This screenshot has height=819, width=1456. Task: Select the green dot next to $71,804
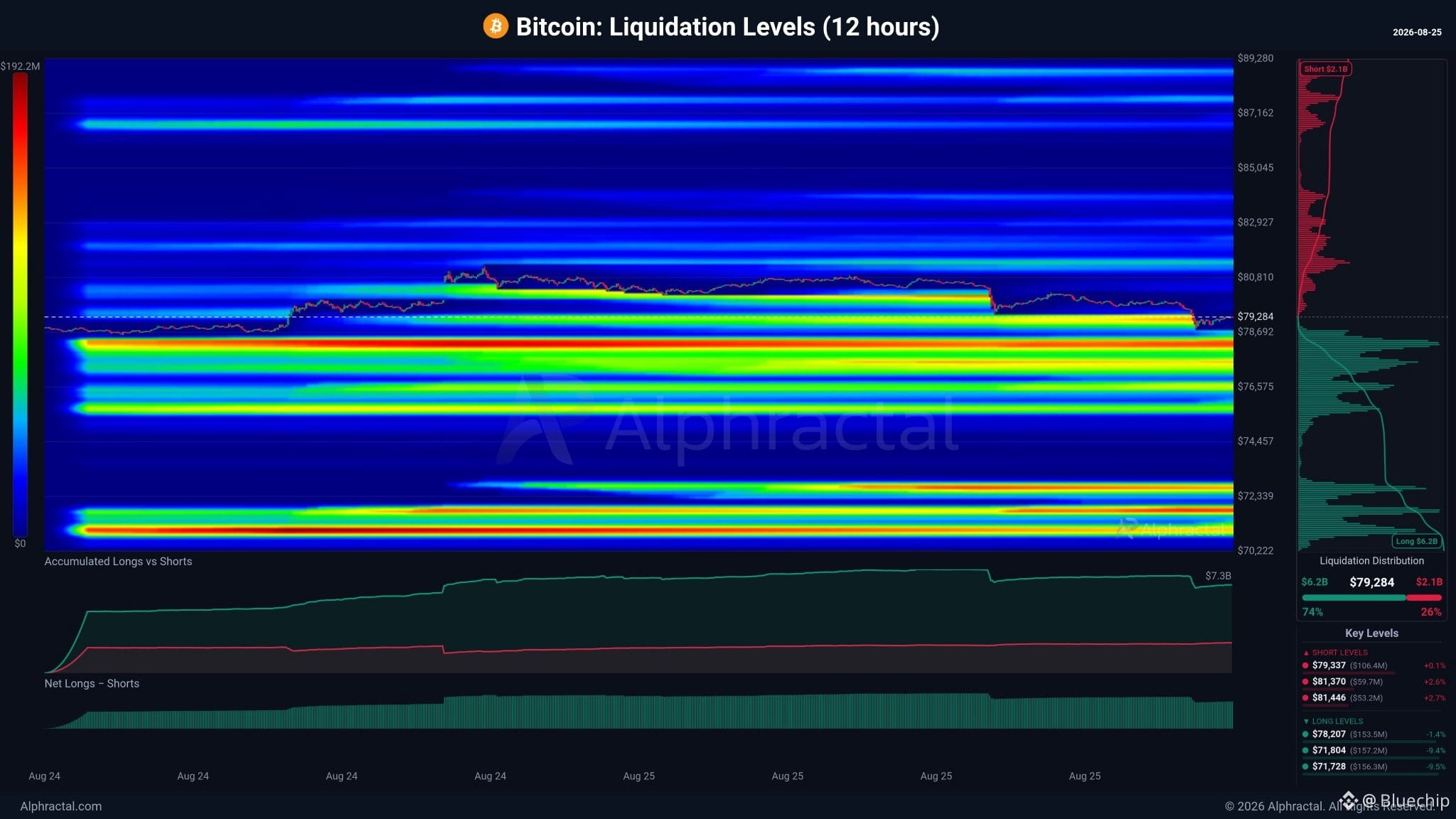(1305, 750)
